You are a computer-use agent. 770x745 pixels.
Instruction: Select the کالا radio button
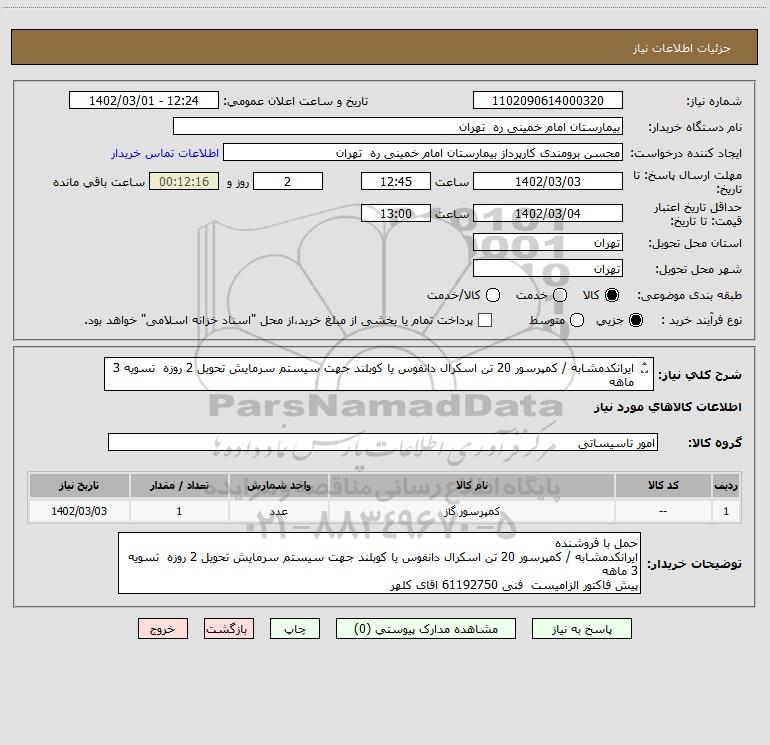click(x=612, y=295)
